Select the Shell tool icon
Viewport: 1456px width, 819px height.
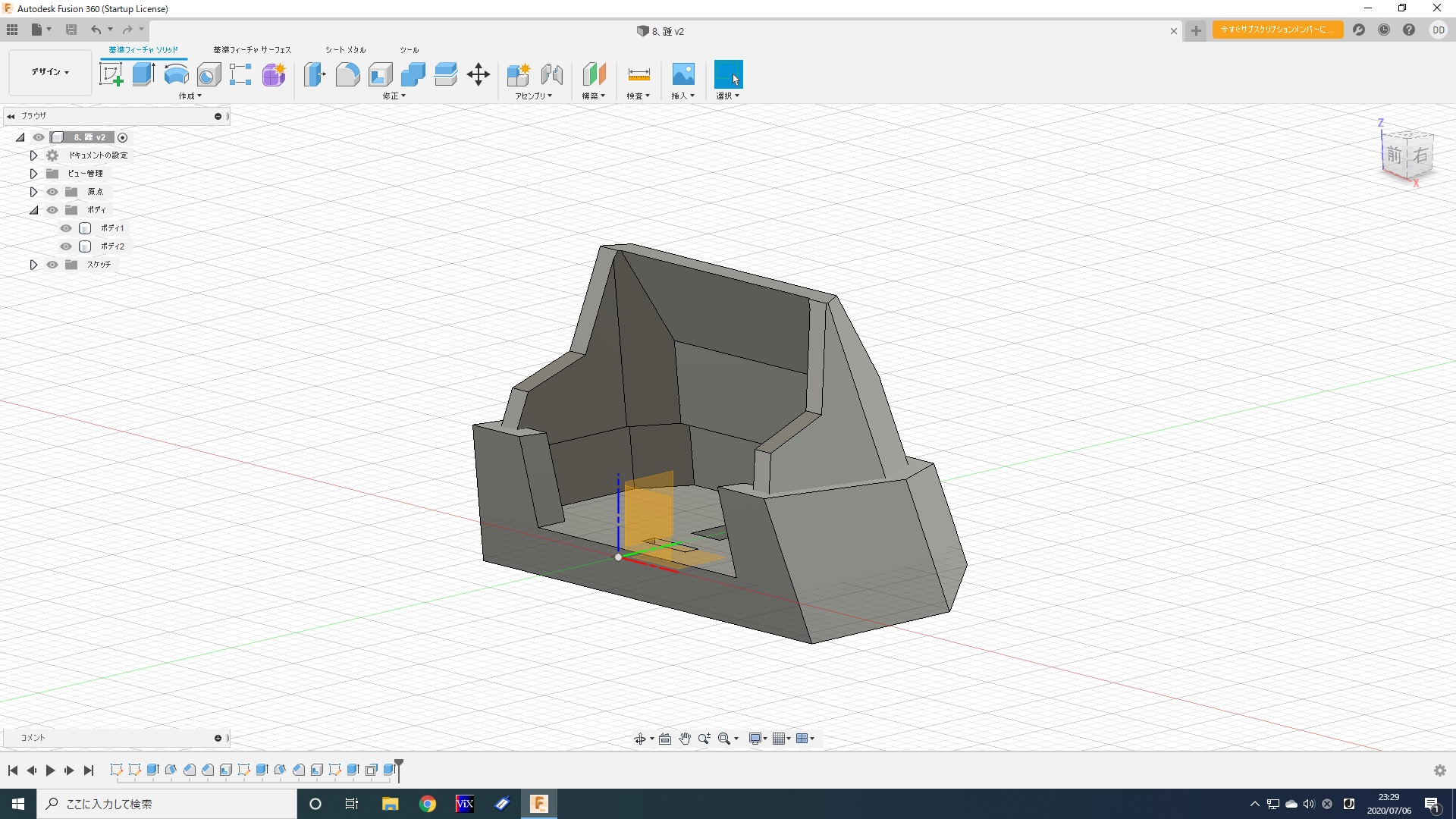[x=381, y=74]
